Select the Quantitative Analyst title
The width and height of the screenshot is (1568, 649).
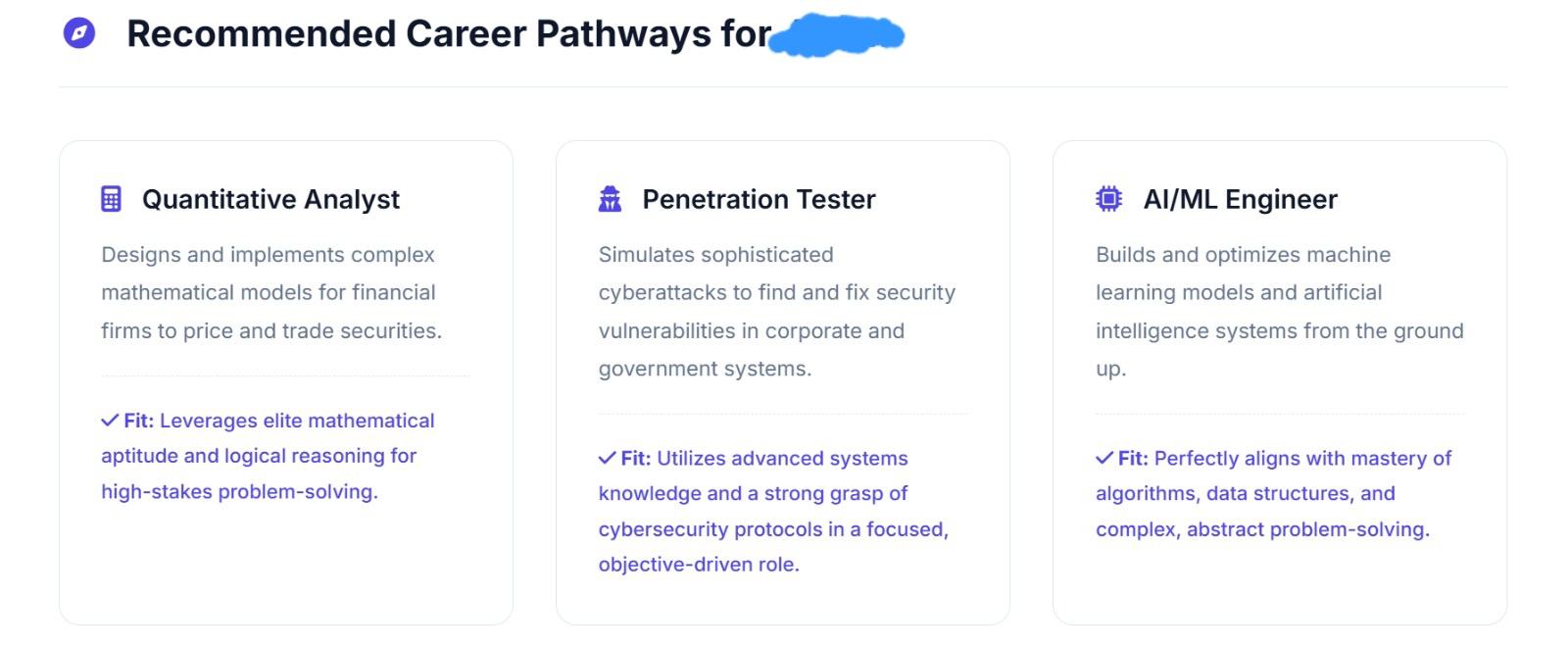point(270,199)
